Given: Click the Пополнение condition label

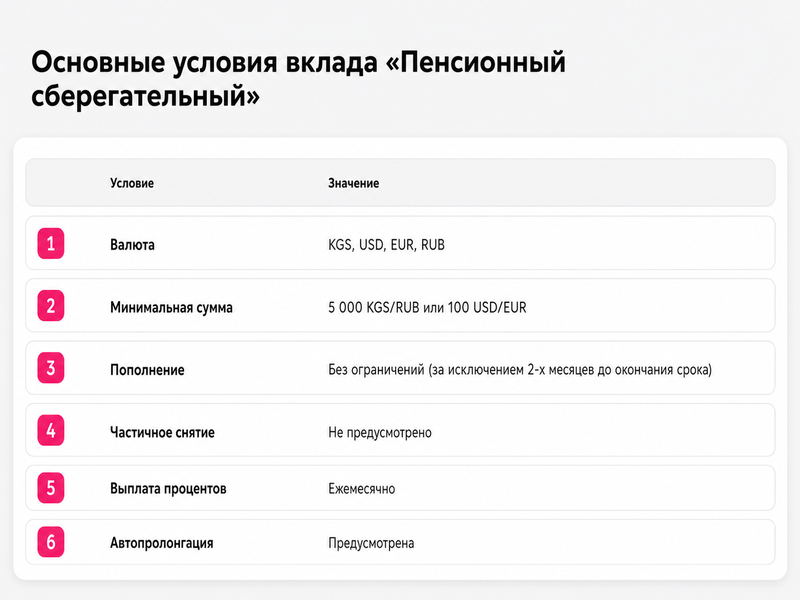Looking at the screenshot, I should pyautogui.click(x=147, y=370).
